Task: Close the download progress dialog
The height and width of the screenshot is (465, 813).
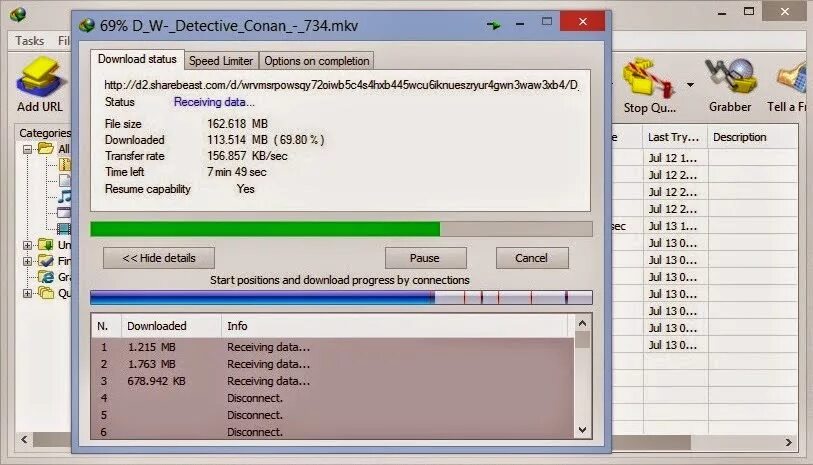Action: coord(582,21)
